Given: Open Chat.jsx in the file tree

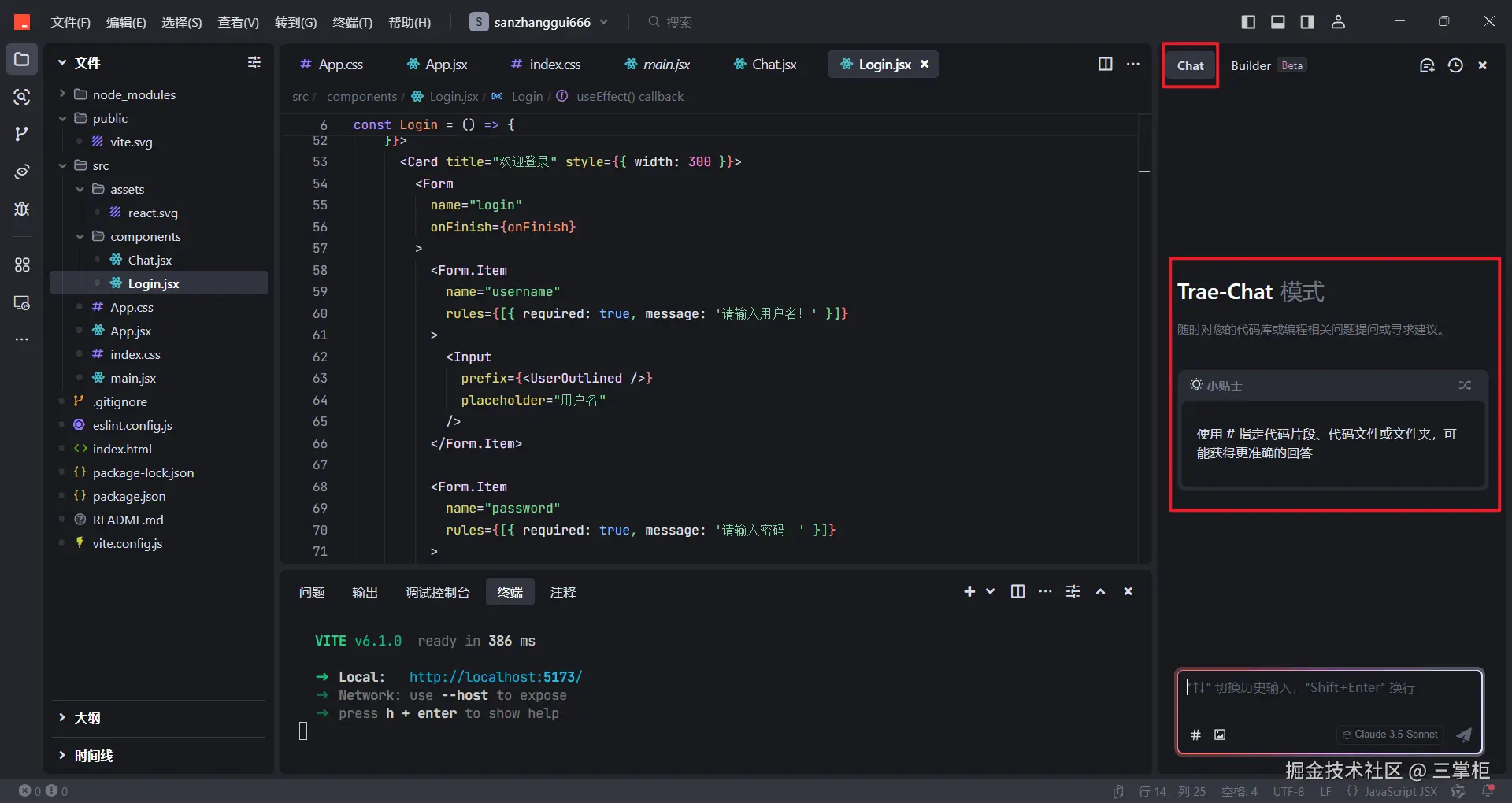Looking at the screenshot, I should click(150, 260).
